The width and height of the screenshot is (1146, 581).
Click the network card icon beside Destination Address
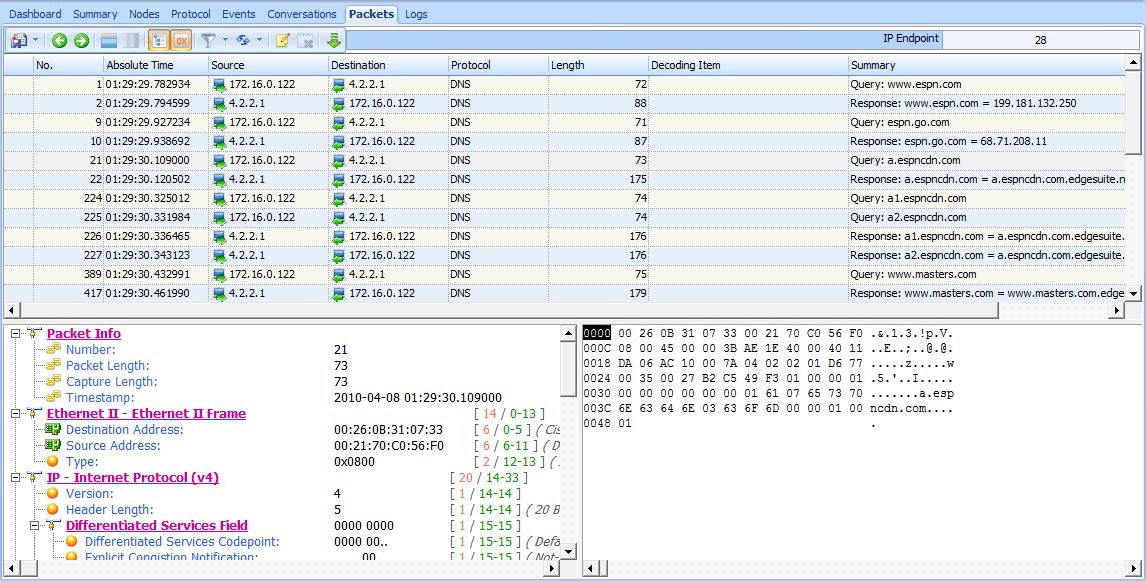[x=53, y=430]
